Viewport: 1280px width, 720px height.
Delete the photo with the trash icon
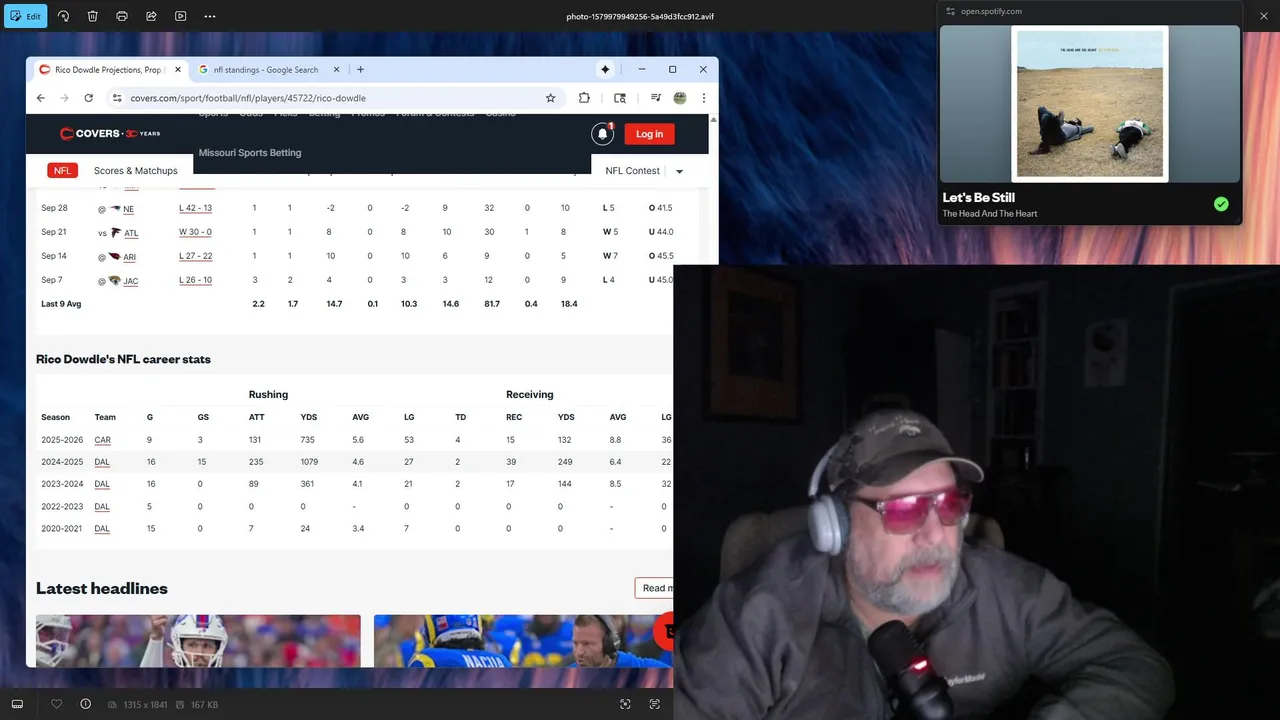[x=92, y=16]
